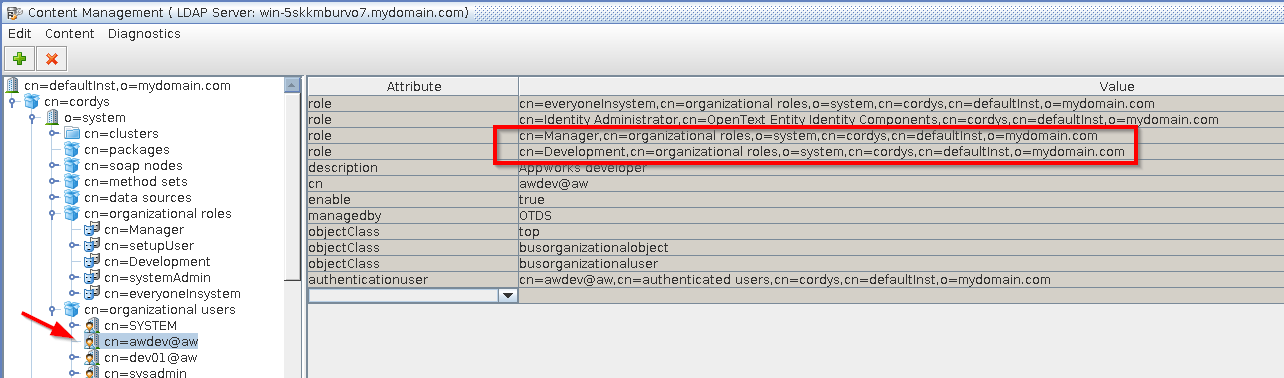Click the 'top' objectClass value cell
The image size is (1284, 378).
click(x=901, y=232)
